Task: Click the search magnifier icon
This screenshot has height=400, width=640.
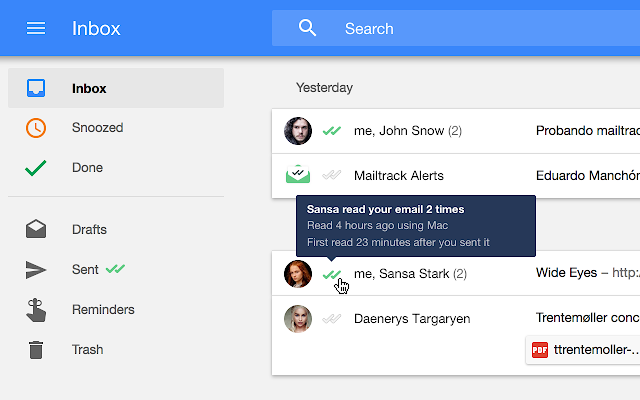Action: pos(307,28)
